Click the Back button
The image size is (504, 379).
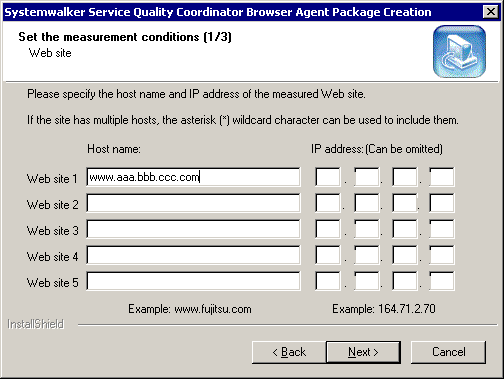tap(289, 352)
